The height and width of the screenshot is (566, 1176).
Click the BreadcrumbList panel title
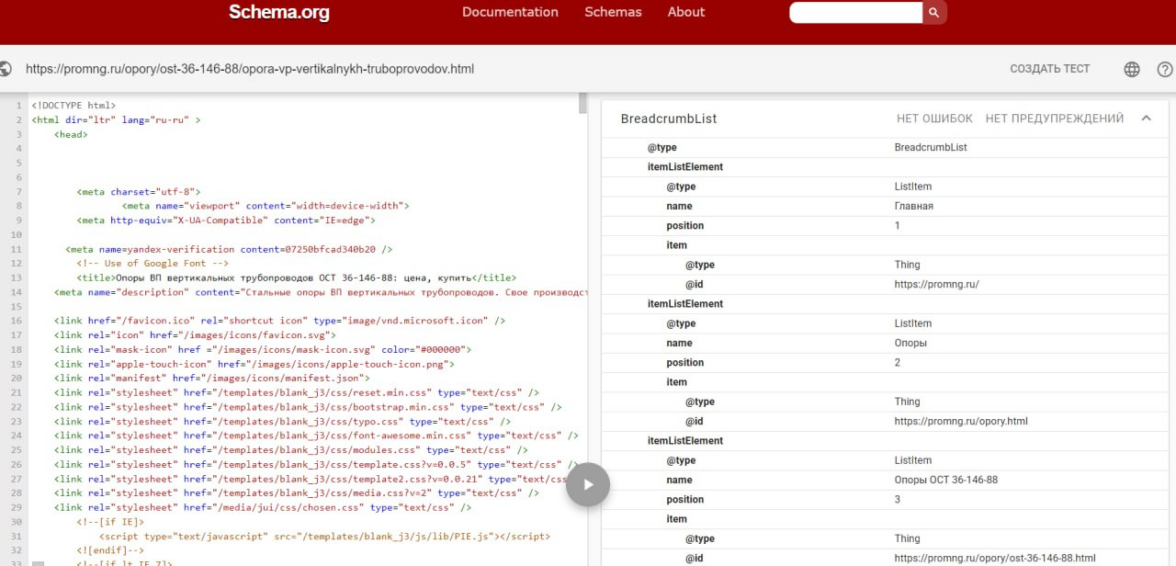coord(668,118)
